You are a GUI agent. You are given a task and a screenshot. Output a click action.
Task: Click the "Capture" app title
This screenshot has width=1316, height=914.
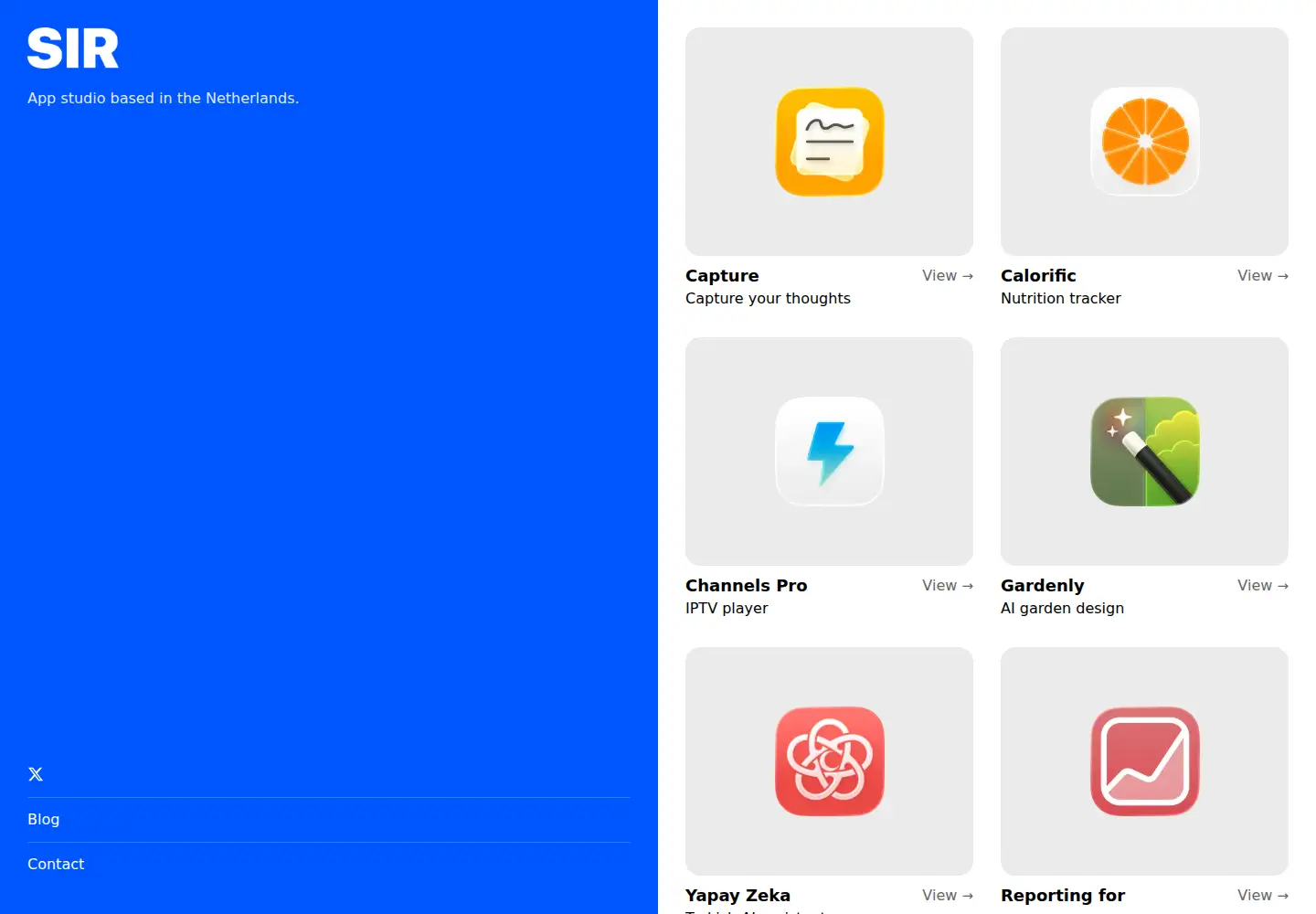(x=722, y=276)
